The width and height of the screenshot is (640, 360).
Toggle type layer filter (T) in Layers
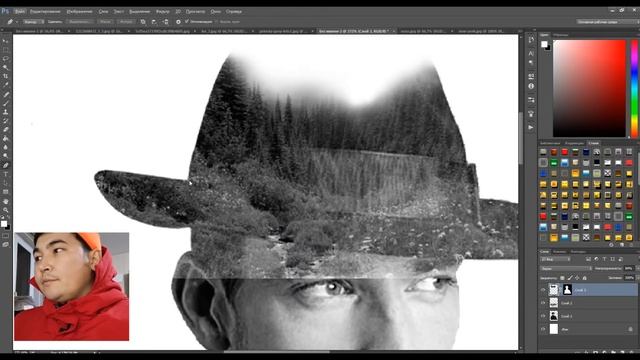[x=604, y=259]
